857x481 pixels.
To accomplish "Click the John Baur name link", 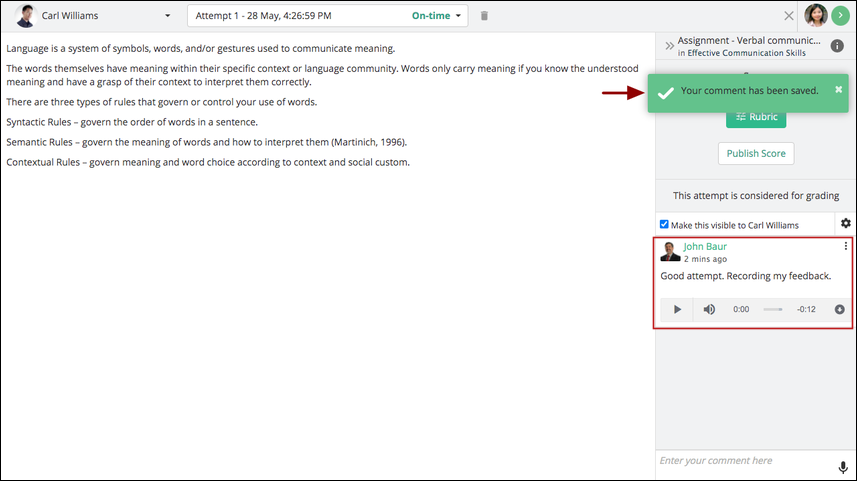I will click(x=705, y=247).
